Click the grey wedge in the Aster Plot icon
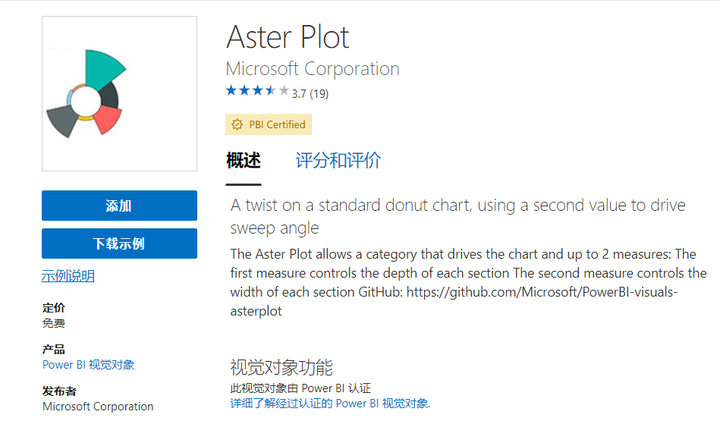 (x=62, y=121)
